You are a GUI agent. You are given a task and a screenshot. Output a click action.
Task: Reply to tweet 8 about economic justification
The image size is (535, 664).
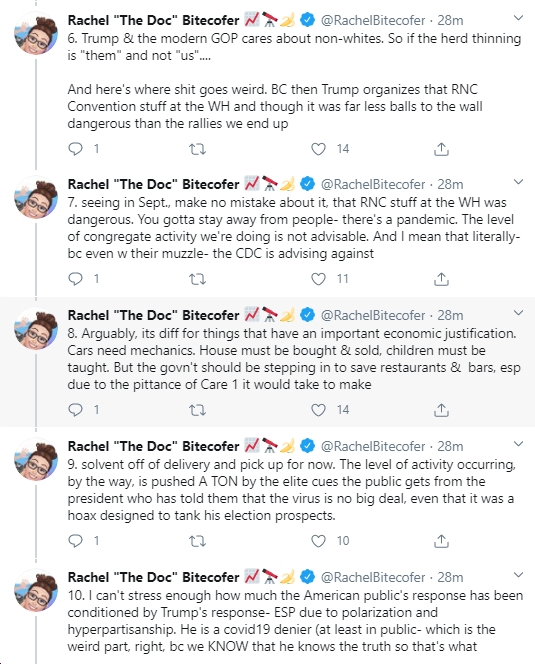[x=75, y=409]
